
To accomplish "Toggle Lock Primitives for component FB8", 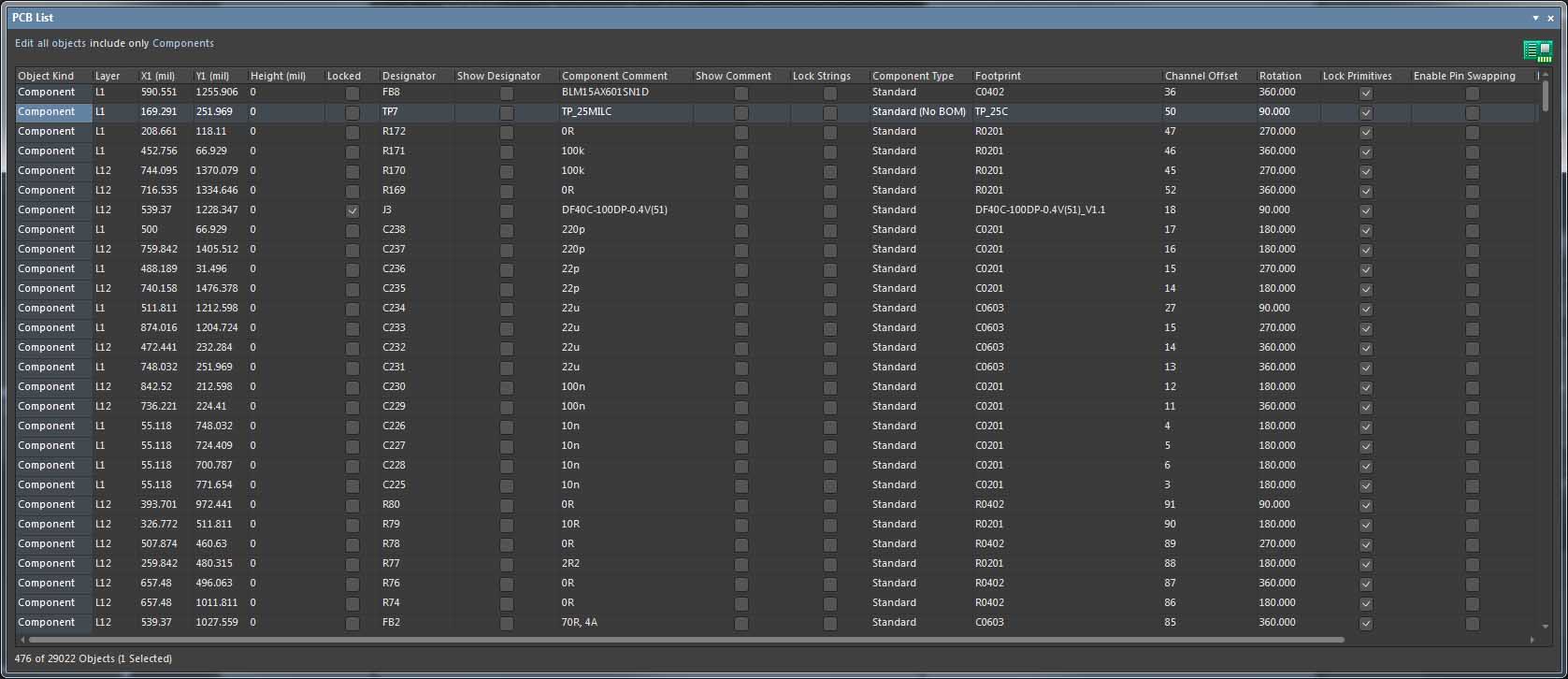I will 1365,93.
